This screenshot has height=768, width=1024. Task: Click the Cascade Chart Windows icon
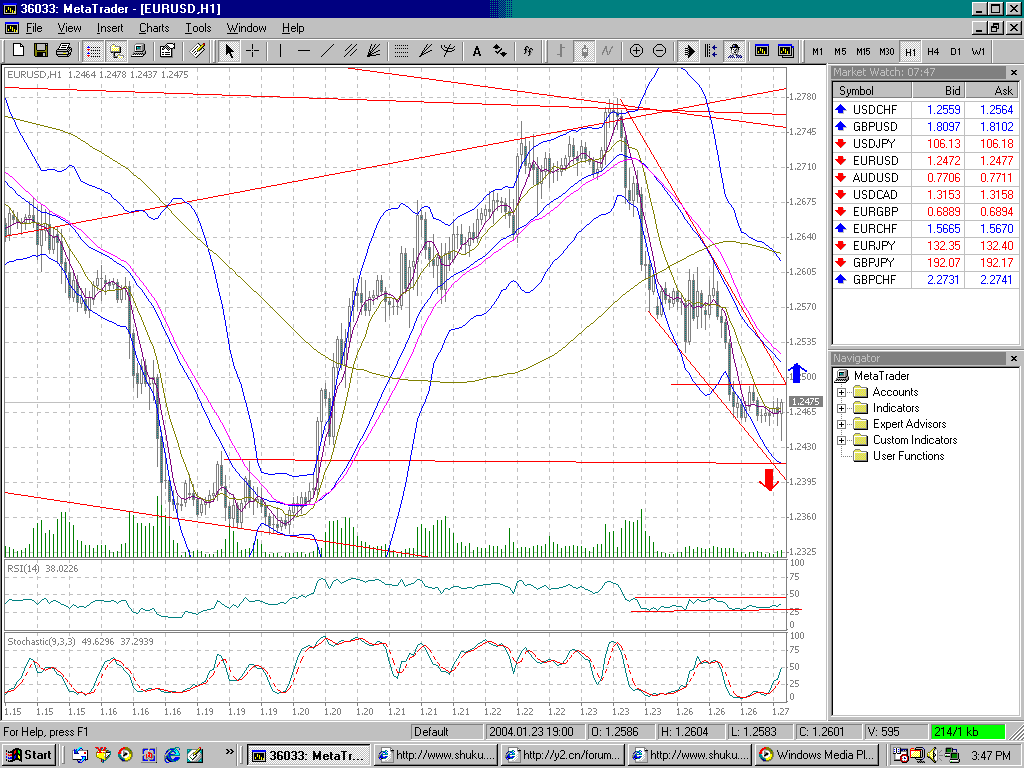coord(786,50)
